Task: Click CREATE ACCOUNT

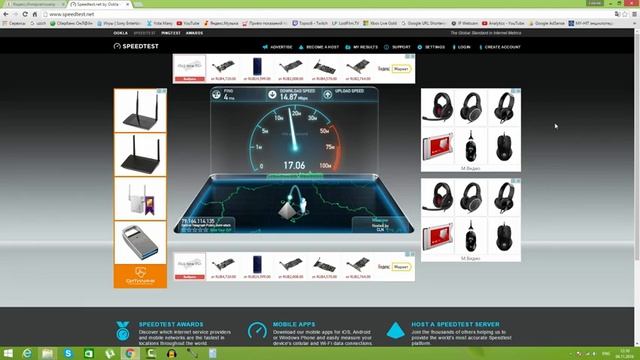Action: [500, 47]
